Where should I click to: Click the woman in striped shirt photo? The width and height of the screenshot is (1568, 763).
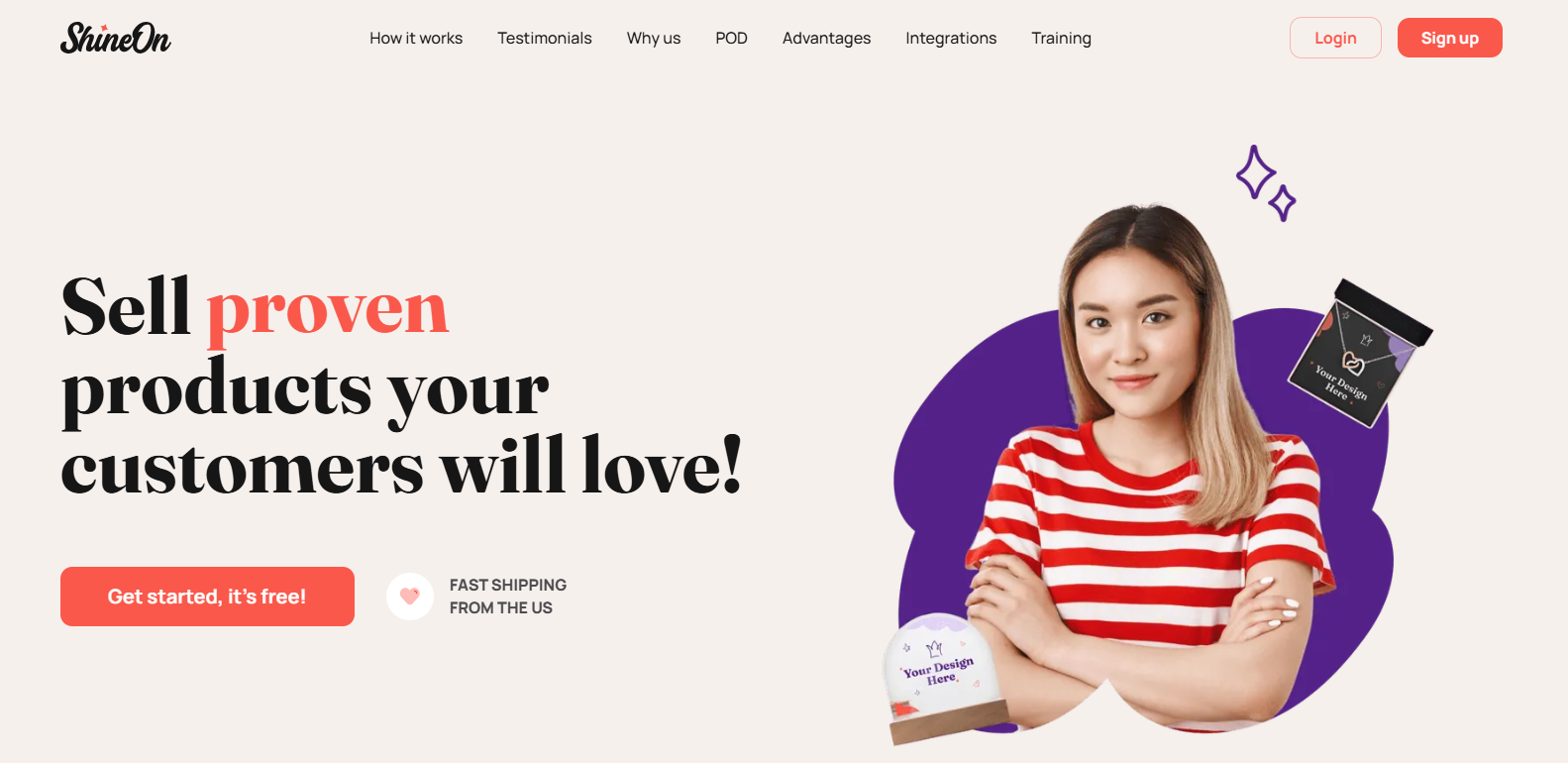(1149, 466)
